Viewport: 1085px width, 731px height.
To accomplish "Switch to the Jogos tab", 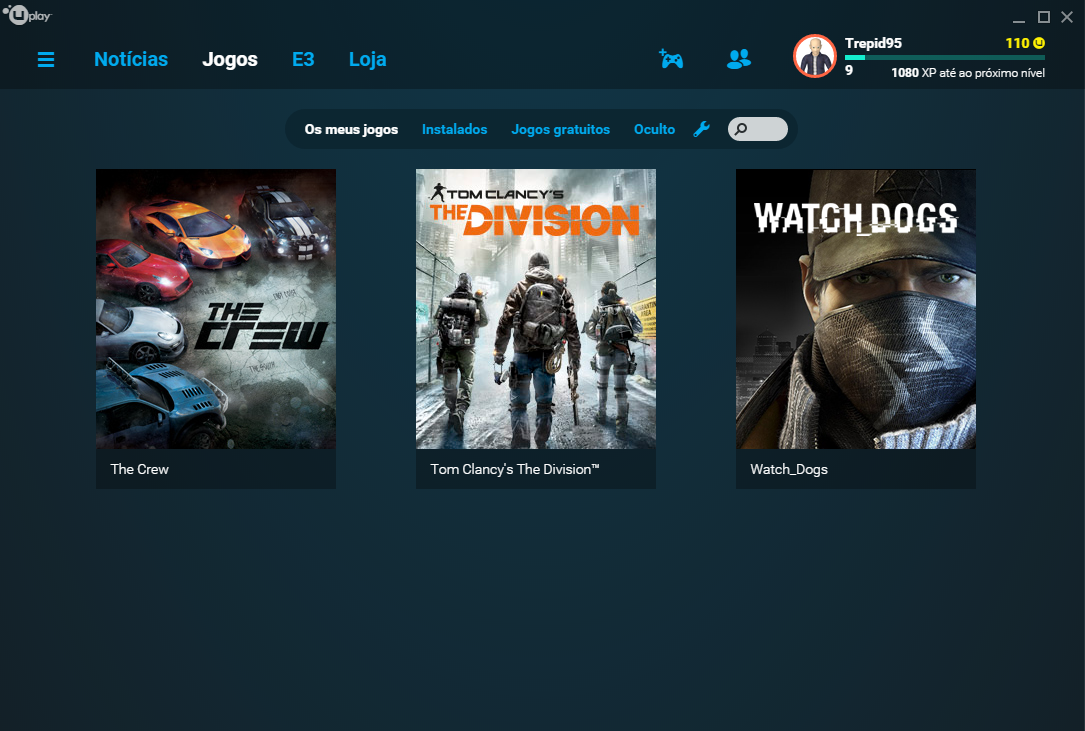I will pos(230,60).
